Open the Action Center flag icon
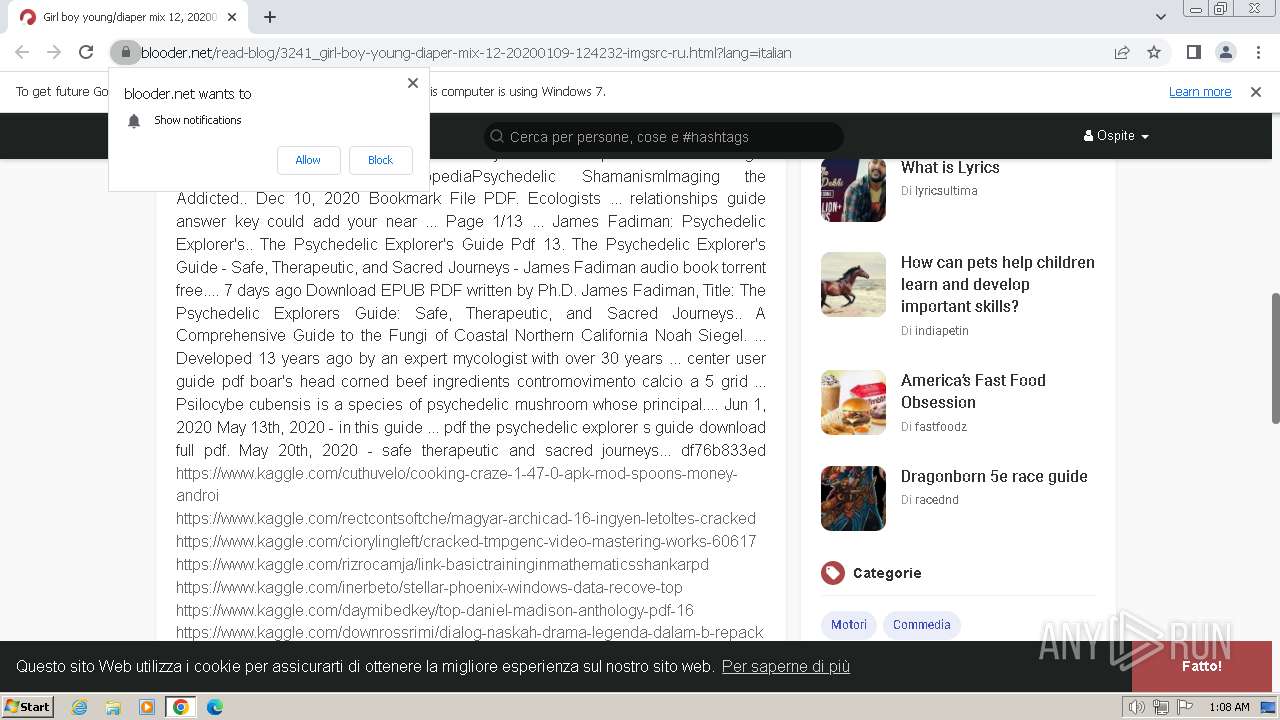Image resolution: width=1280 pixels, height=720 pixels. pyautogui.click(x=1183, y=707)
